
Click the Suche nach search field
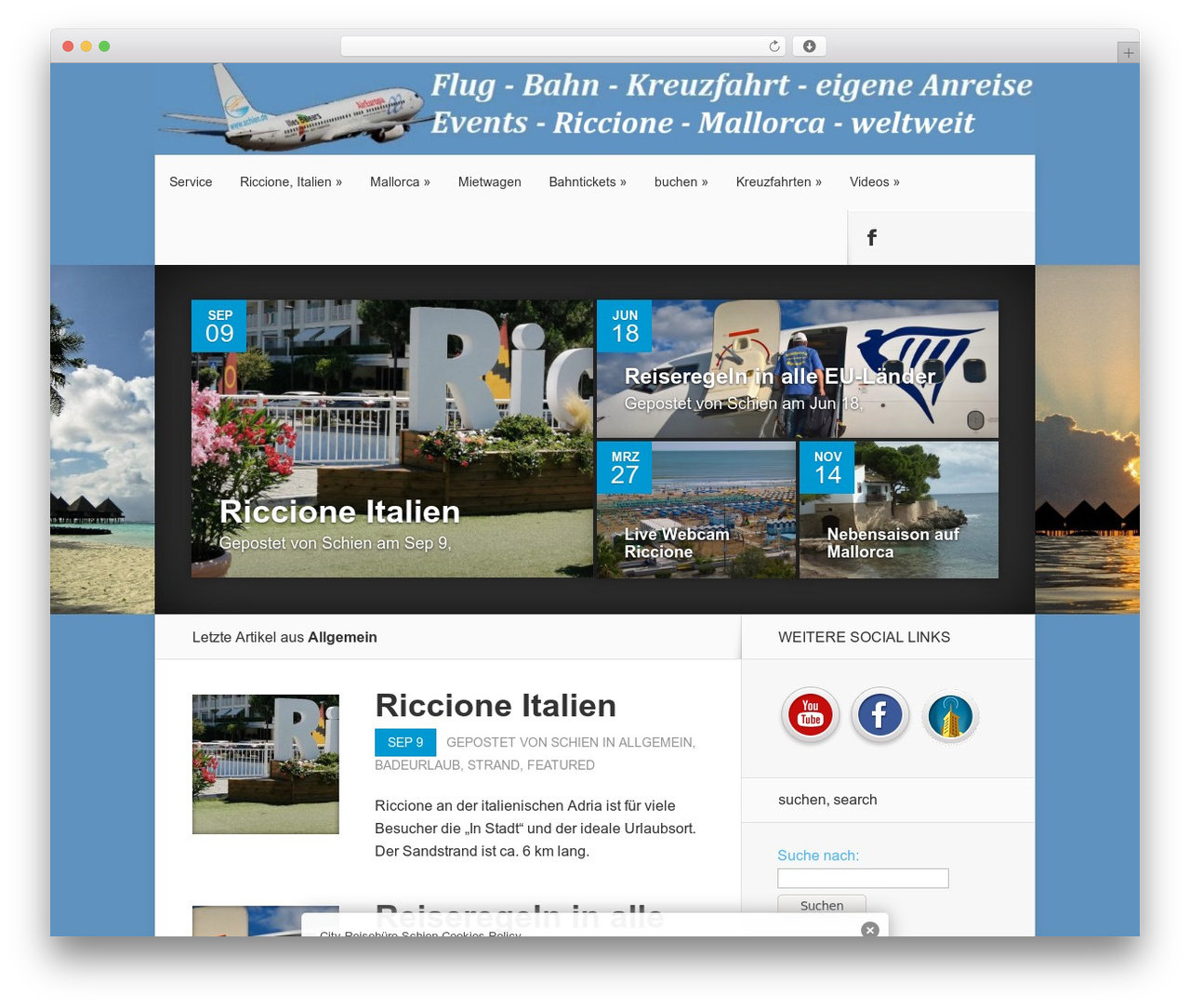863,878
